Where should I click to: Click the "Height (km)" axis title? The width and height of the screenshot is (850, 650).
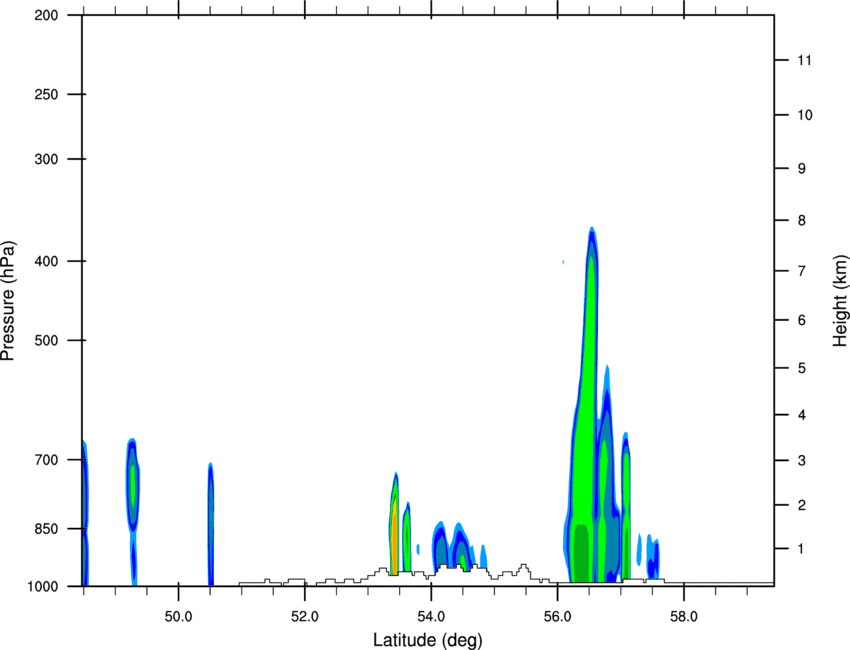[x=840, y=300]
